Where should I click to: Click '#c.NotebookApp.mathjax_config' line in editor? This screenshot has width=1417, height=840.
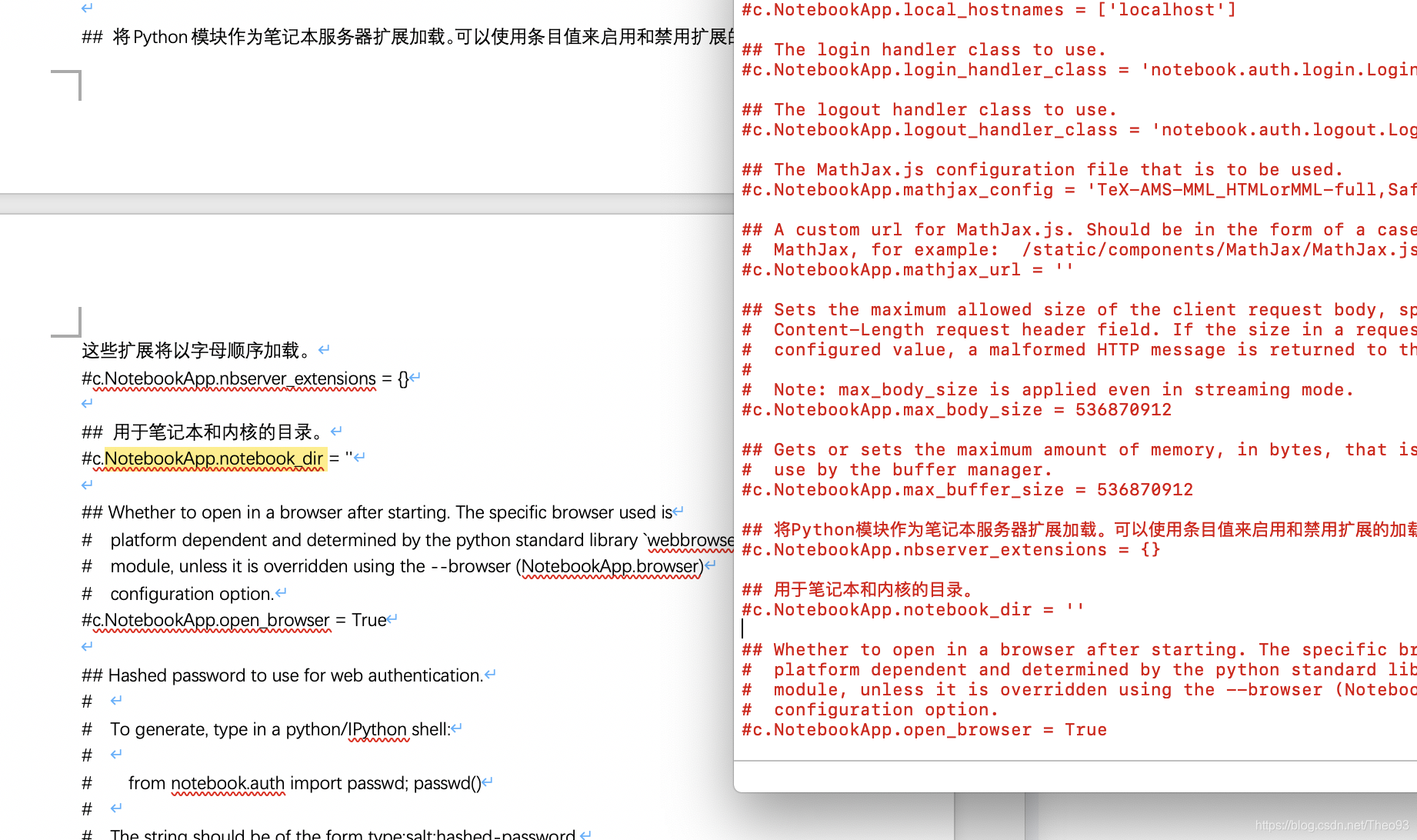(1079, 190)
